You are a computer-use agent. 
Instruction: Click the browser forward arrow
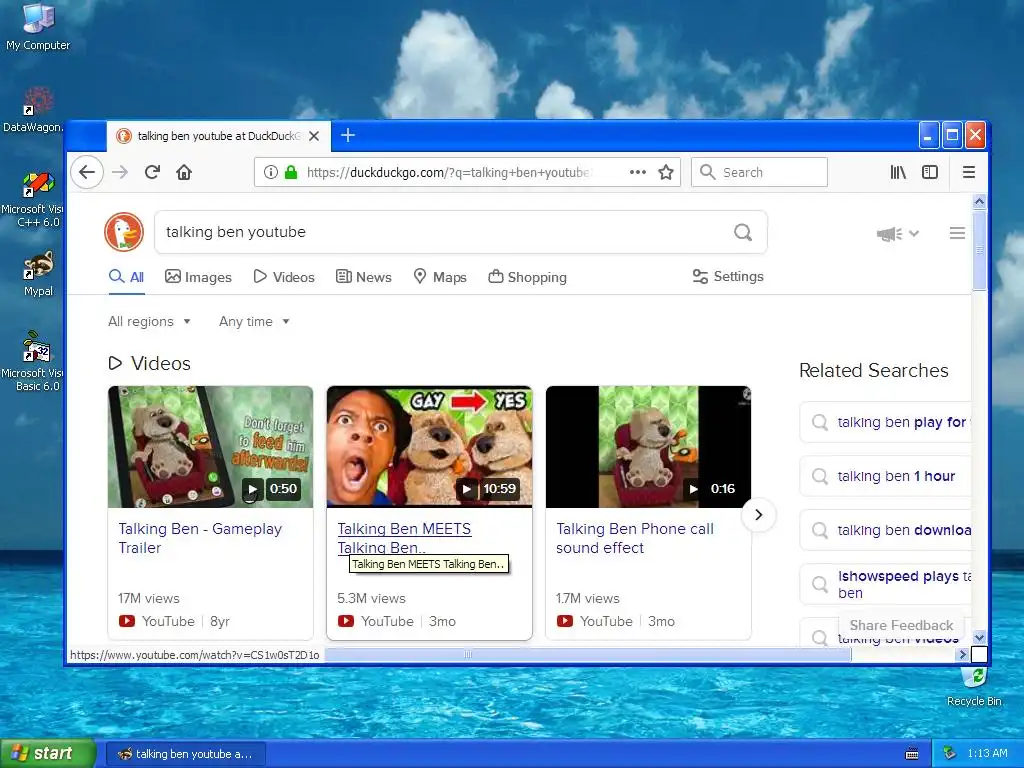click(x=120, y=172)
